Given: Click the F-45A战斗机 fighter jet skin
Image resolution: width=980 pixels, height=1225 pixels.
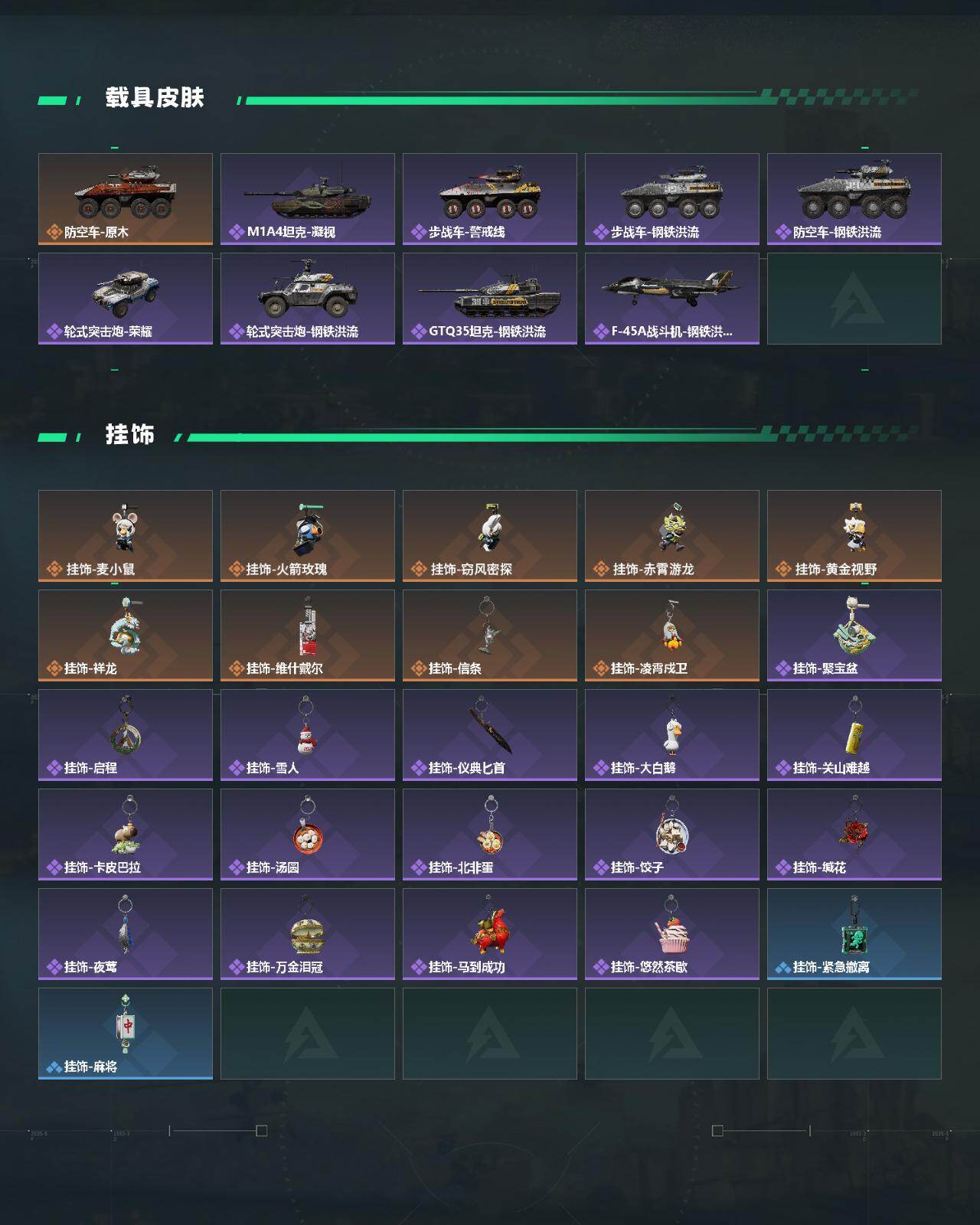Looking at the screenshot, I should (x=672, y=299).
